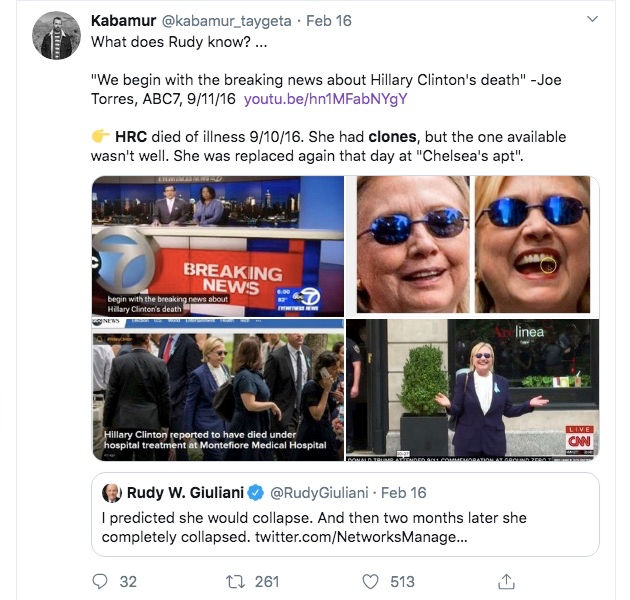Click the 261 retweet count

(267, 582)
